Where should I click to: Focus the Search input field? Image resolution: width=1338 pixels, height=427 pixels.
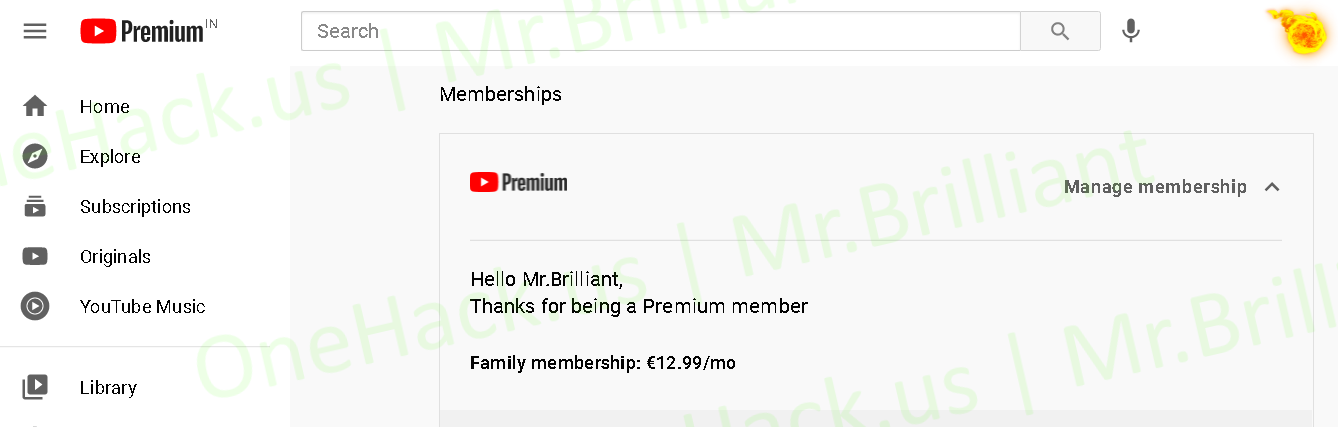coord(660,31)
